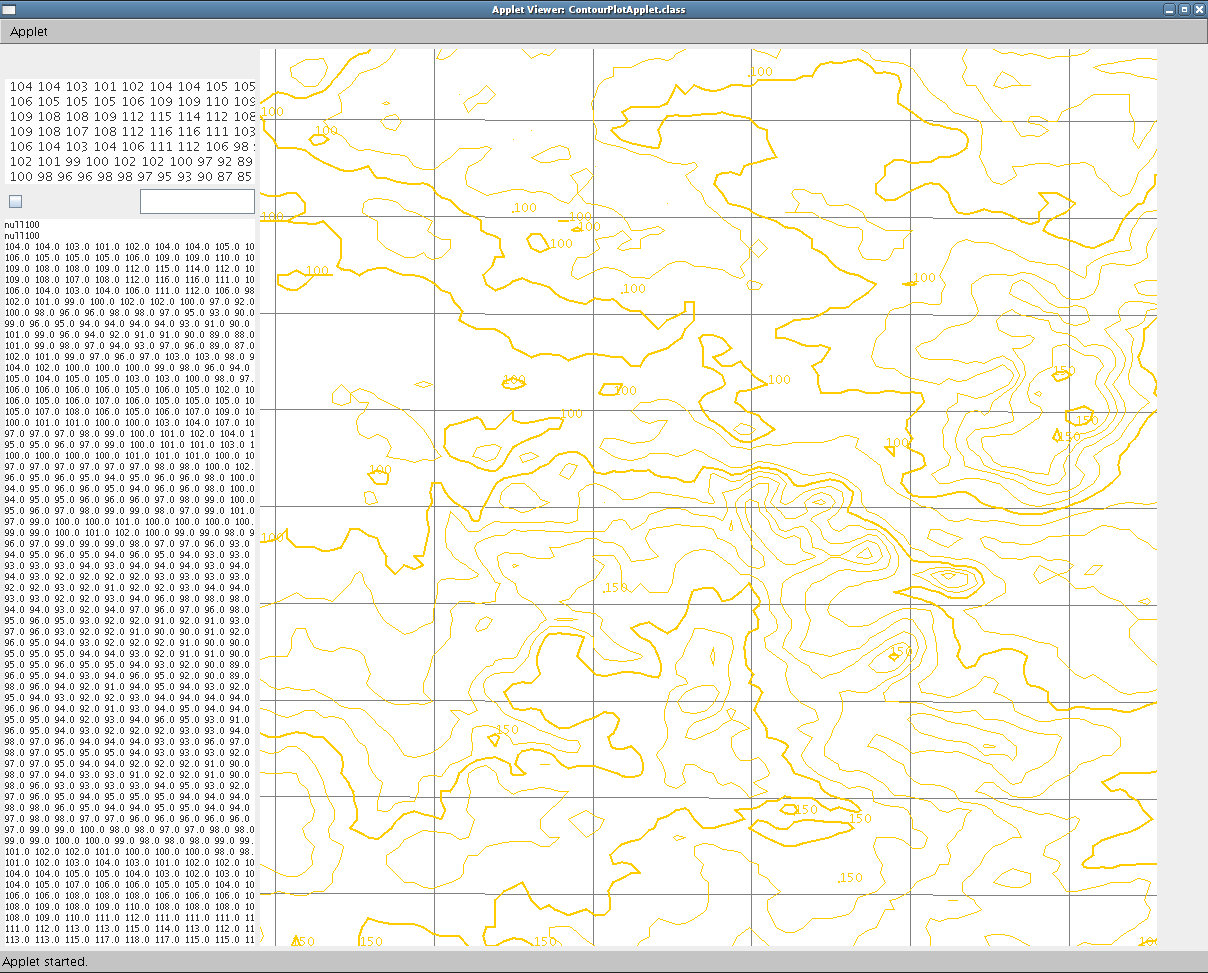This screenshot has width=1208, height=973.
Task: Click data row starting "104 104 103 101"
Action: (x=130, y=87)
